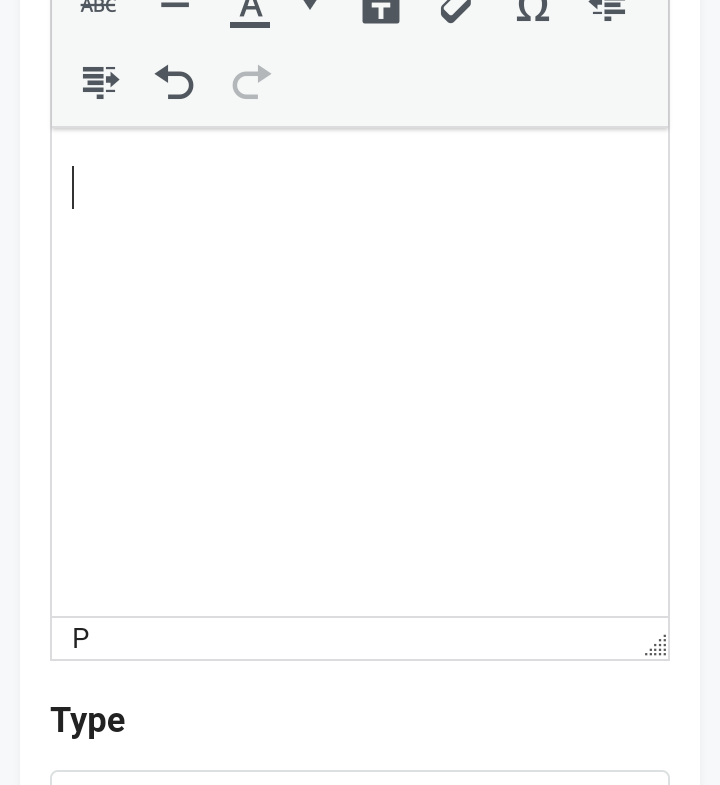Clear formatting with the eraser icon
Image resolution: width=720 pixels, height=785 pixels.
(456, 9)
